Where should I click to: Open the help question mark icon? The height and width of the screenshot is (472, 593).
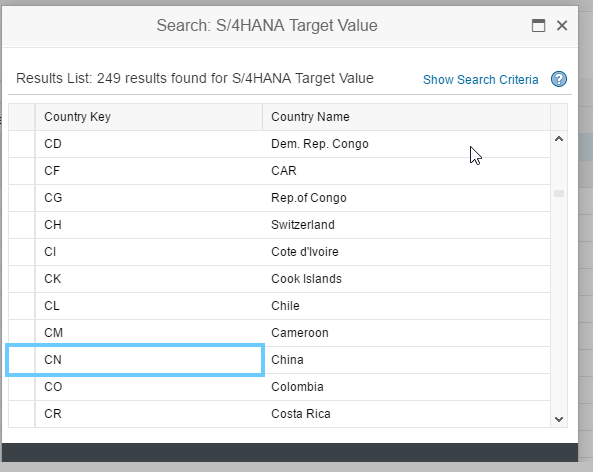[559, 79]
